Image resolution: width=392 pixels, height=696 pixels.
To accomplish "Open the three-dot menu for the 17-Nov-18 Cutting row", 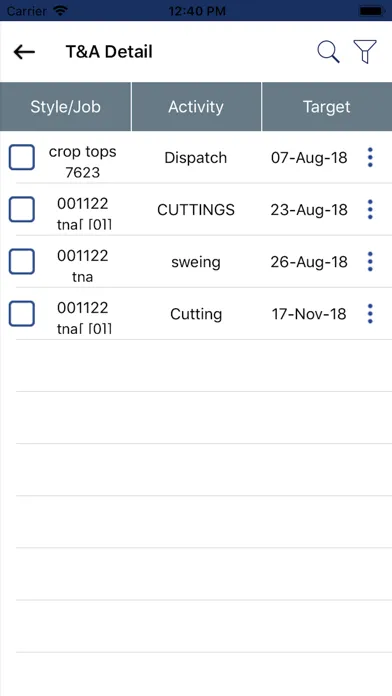I will tap(370, 314).
